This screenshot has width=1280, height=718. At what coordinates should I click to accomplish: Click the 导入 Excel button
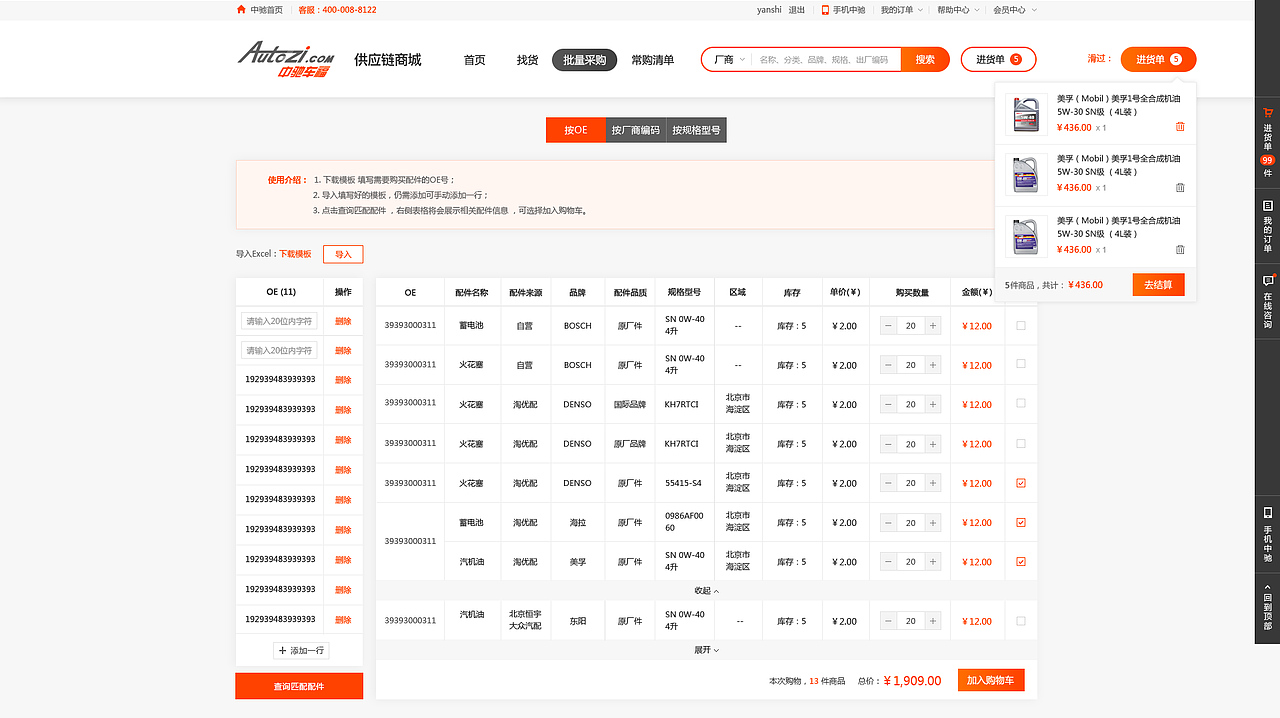(343, 255)
